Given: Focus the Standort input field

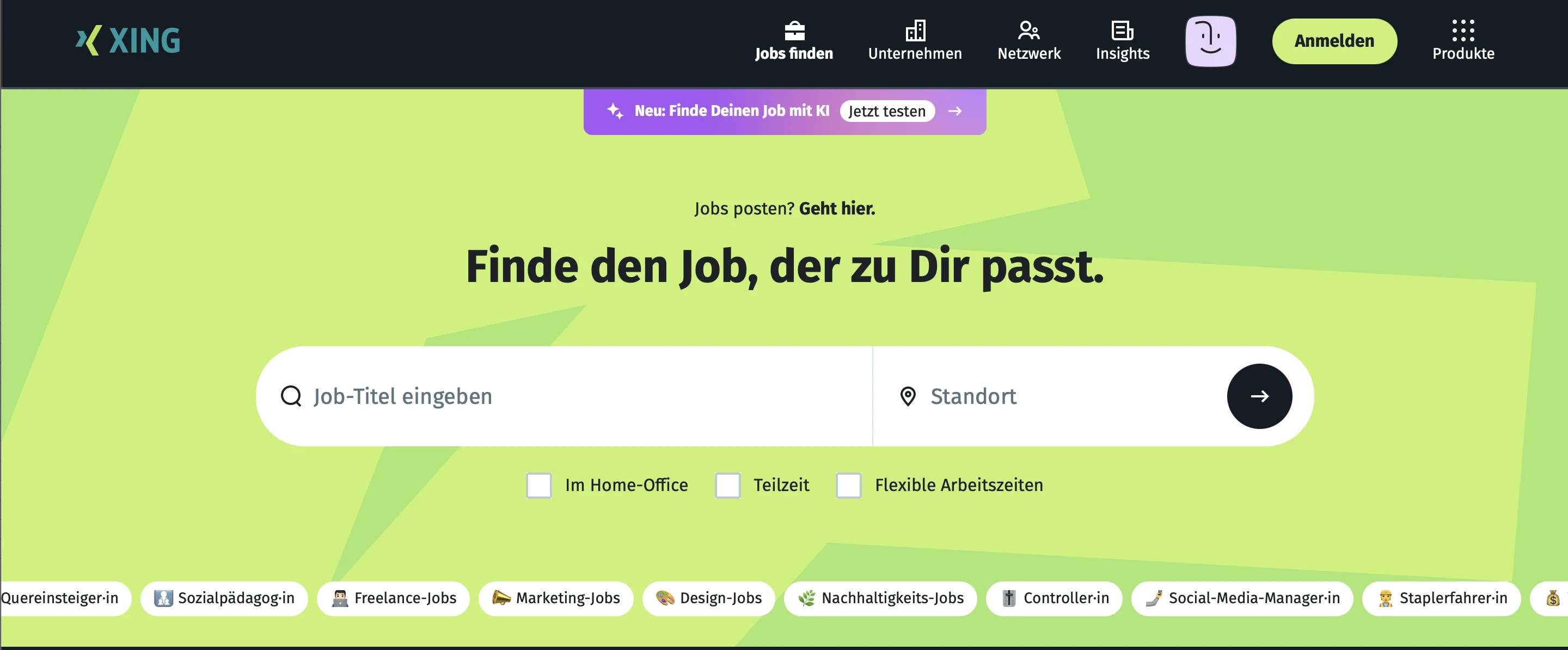Looking at the screenshot, I should 1050,396.
